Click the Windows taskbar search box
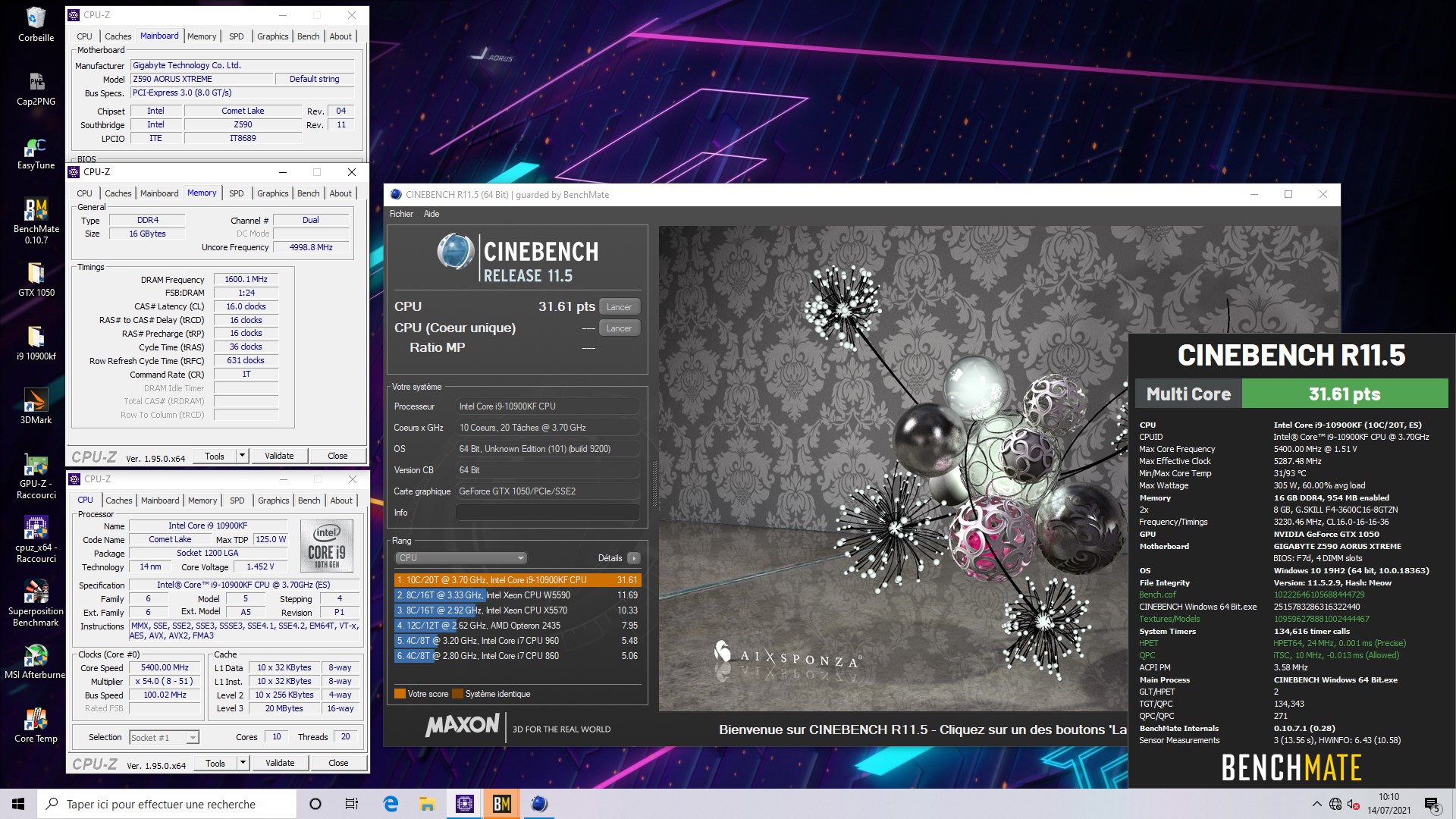Image resolution: width=1456 pixels, height=819 pixels. (167, 804)
